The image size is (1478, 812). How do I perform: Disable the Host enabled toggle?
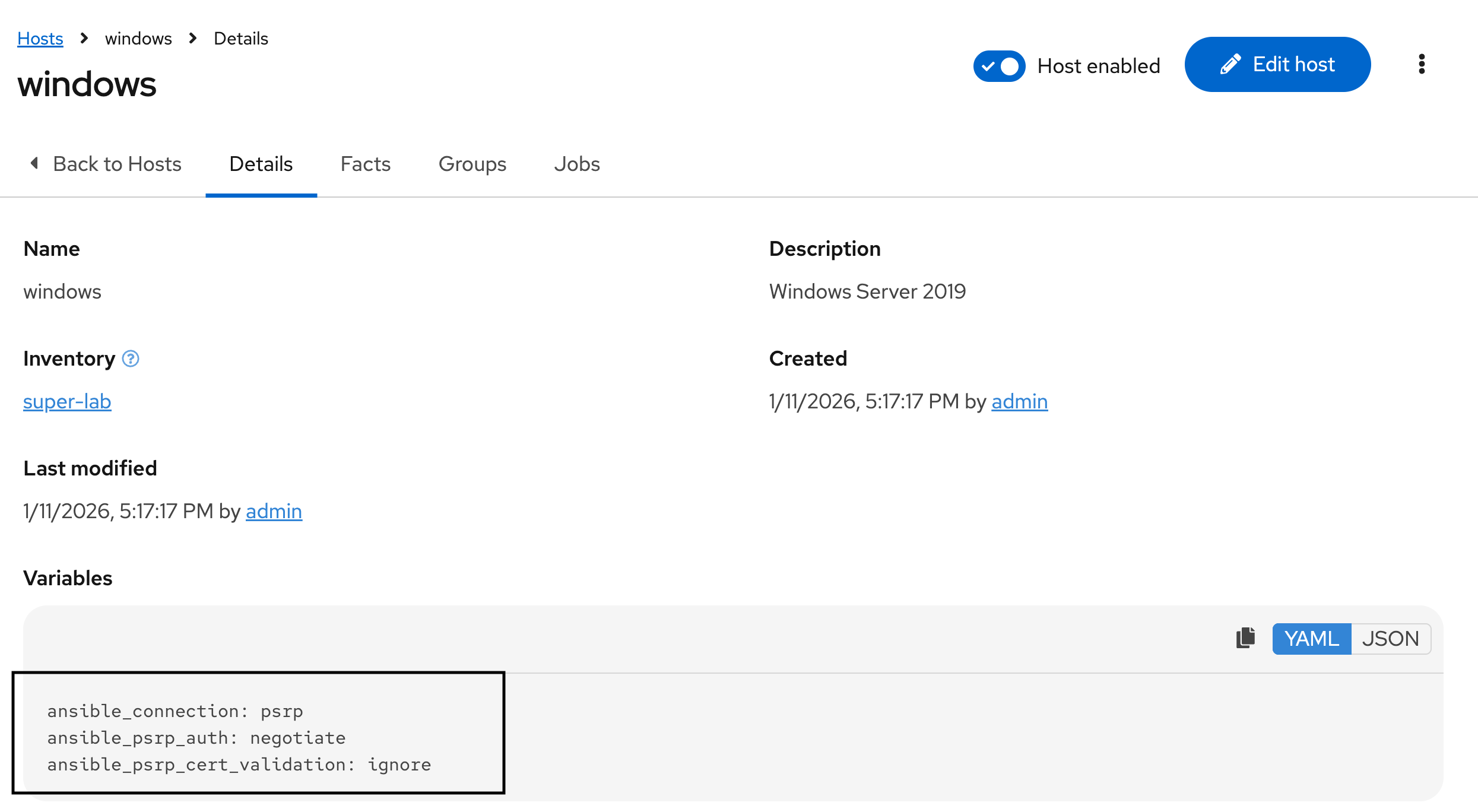pyautogui.click(x=999, y=66)
